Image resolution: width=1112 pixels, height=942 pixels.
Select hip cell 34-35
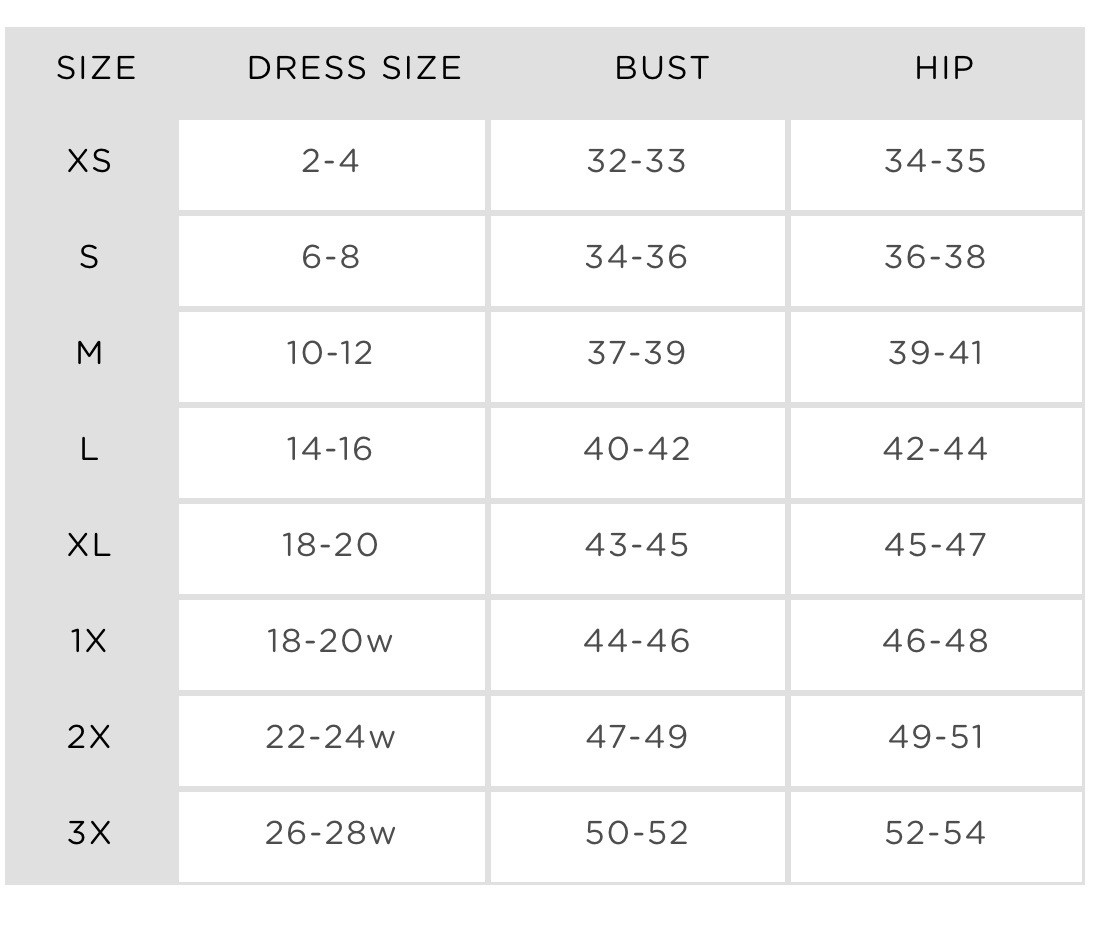click(x=936, y=165)
